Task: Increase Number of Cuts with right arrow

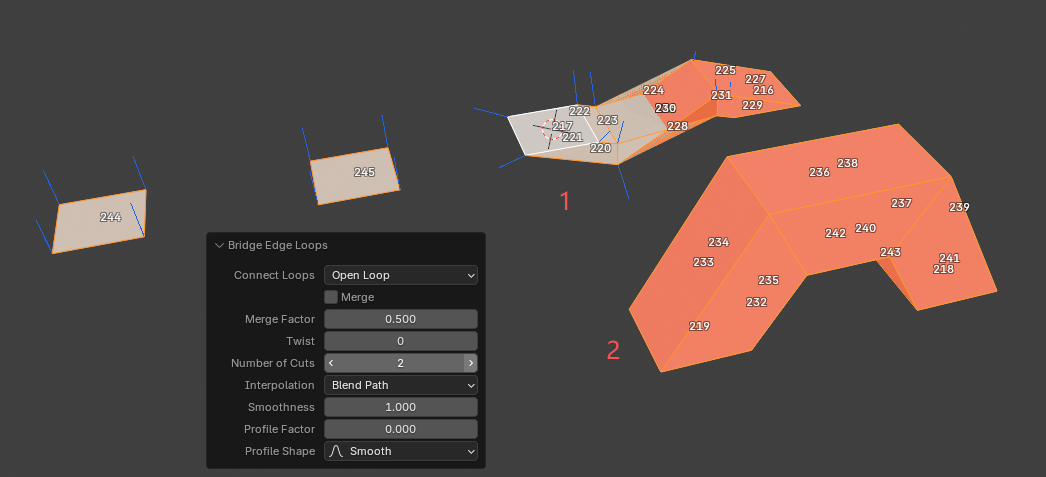Action: 470,363
